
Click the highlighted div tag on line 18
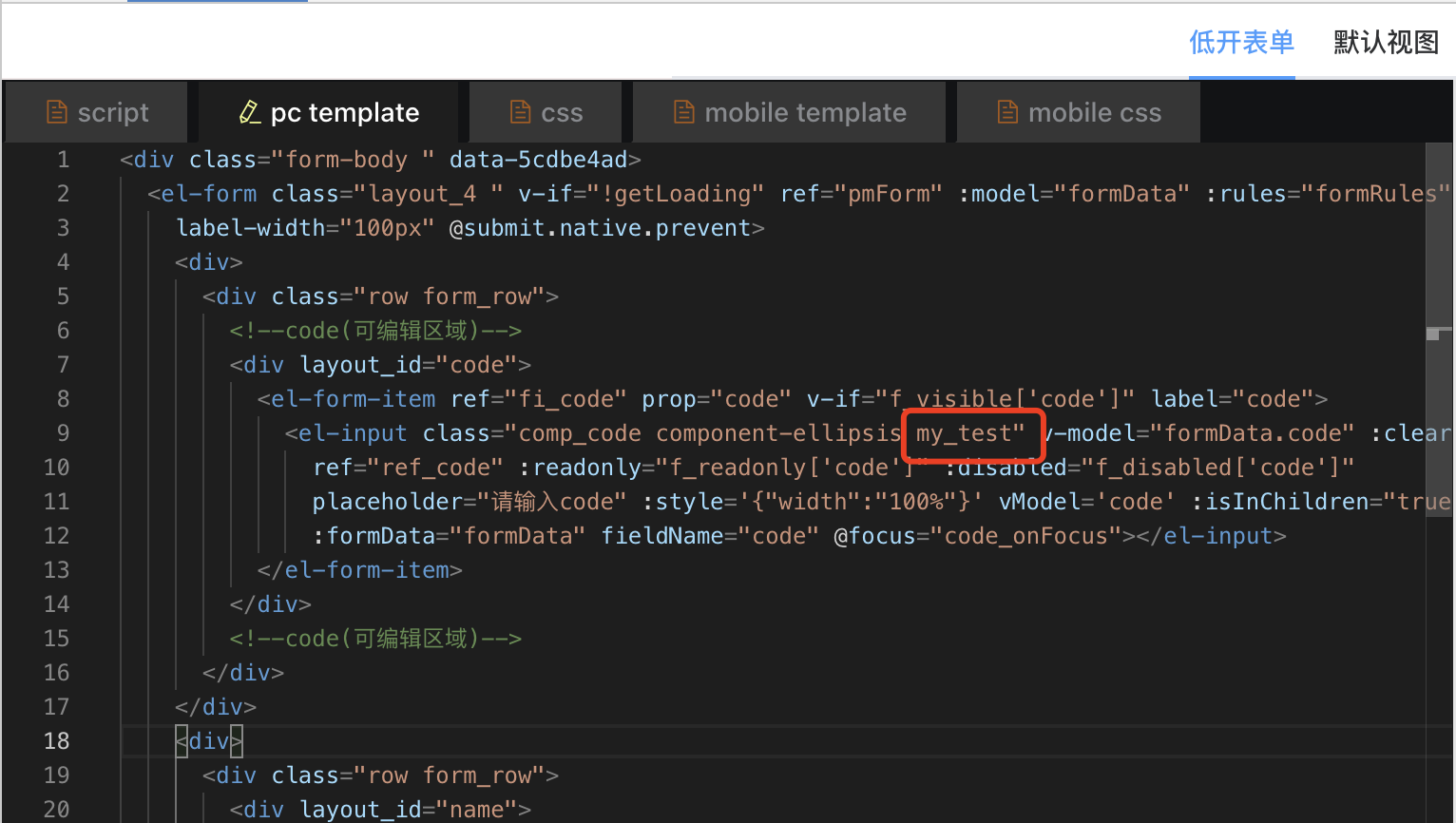(209, 741)
